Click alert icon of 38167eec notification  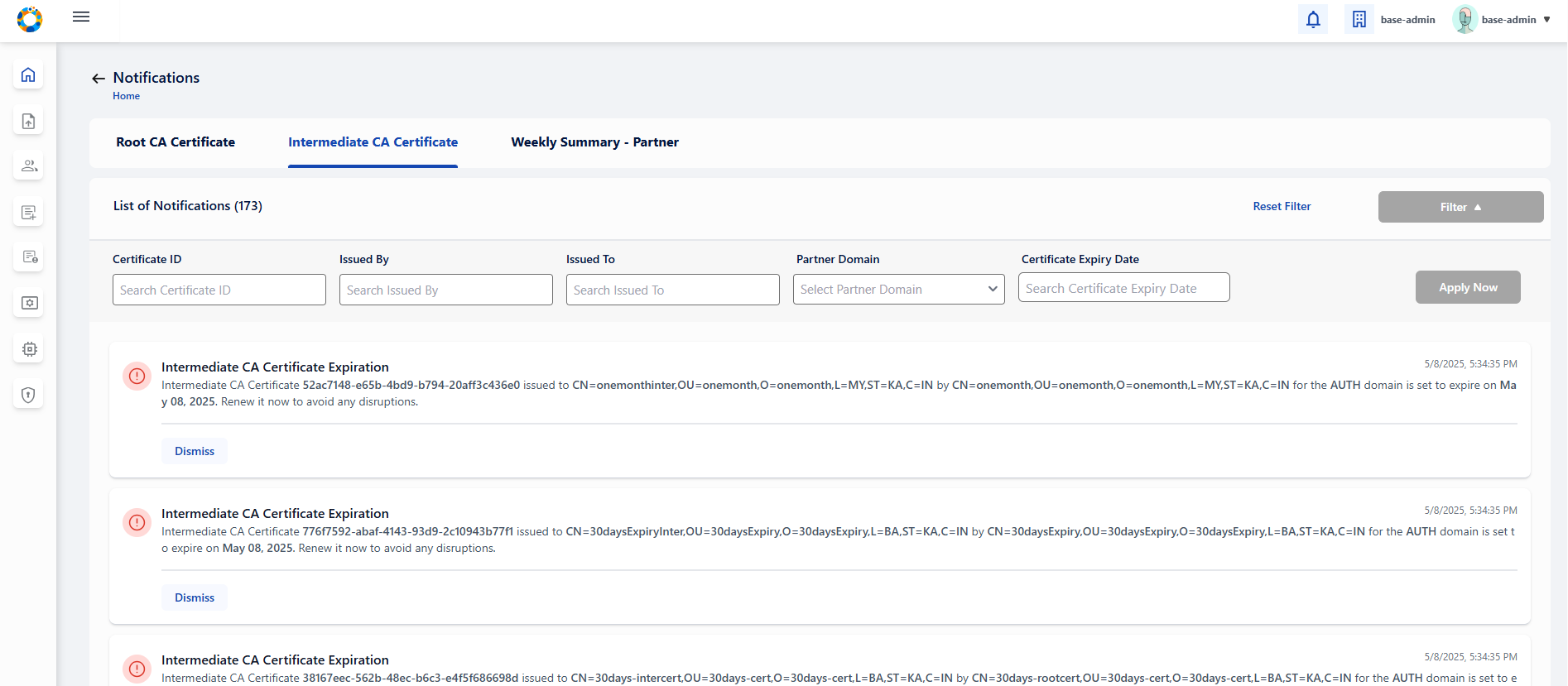coord(137,669)
